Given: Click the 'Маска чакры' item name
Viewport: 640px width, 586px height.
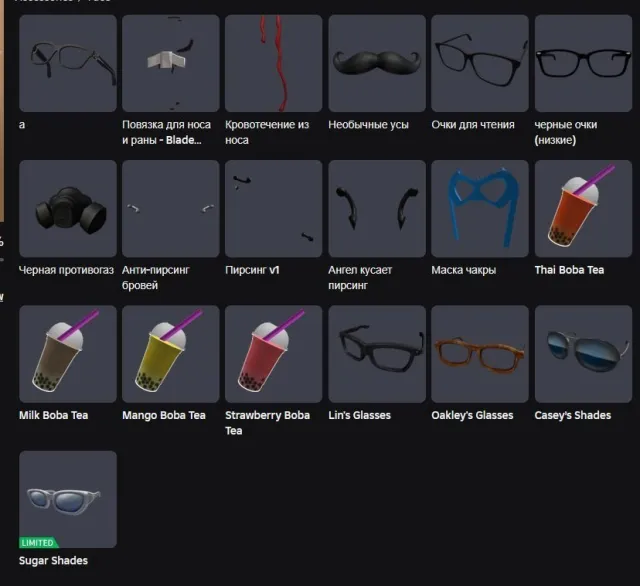Looking at the screenshot, I should 464,270.
